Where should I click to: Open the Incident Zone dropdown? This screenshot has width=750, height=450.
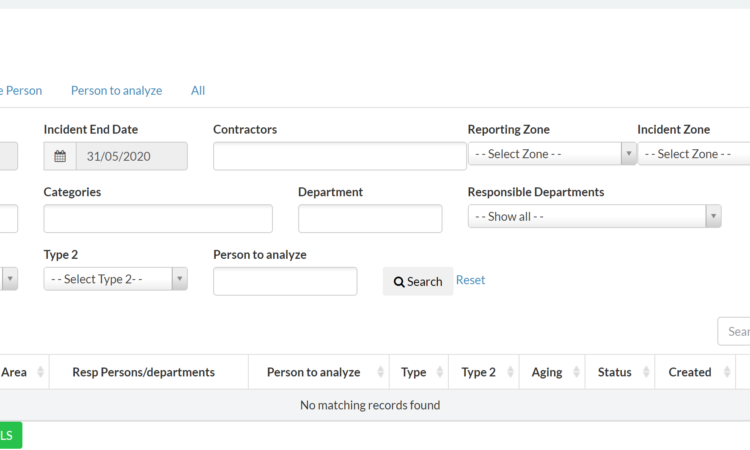click(x=695, y=154)
